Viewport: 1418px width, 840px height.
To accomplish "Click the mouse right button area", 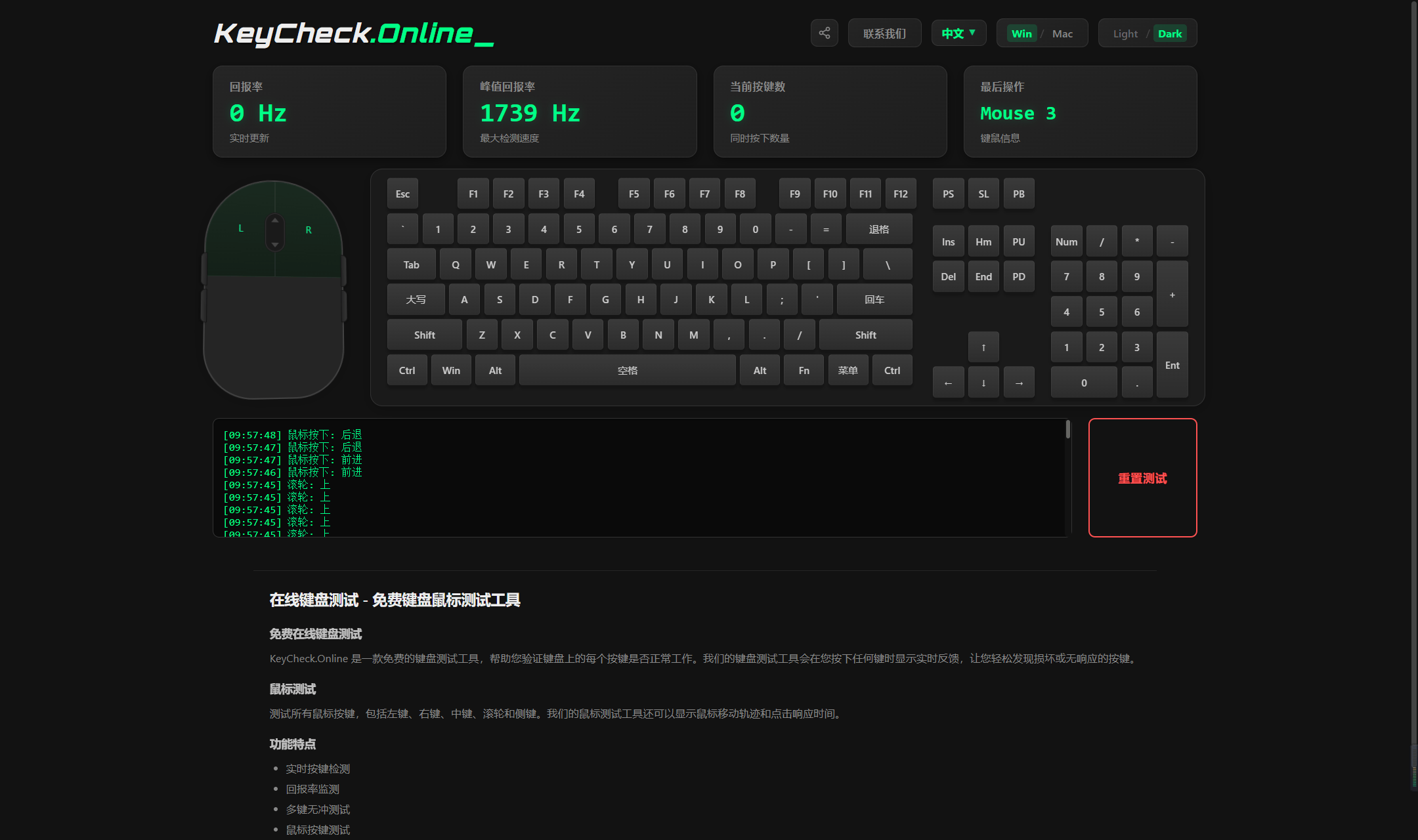I will tap(309, 230).
